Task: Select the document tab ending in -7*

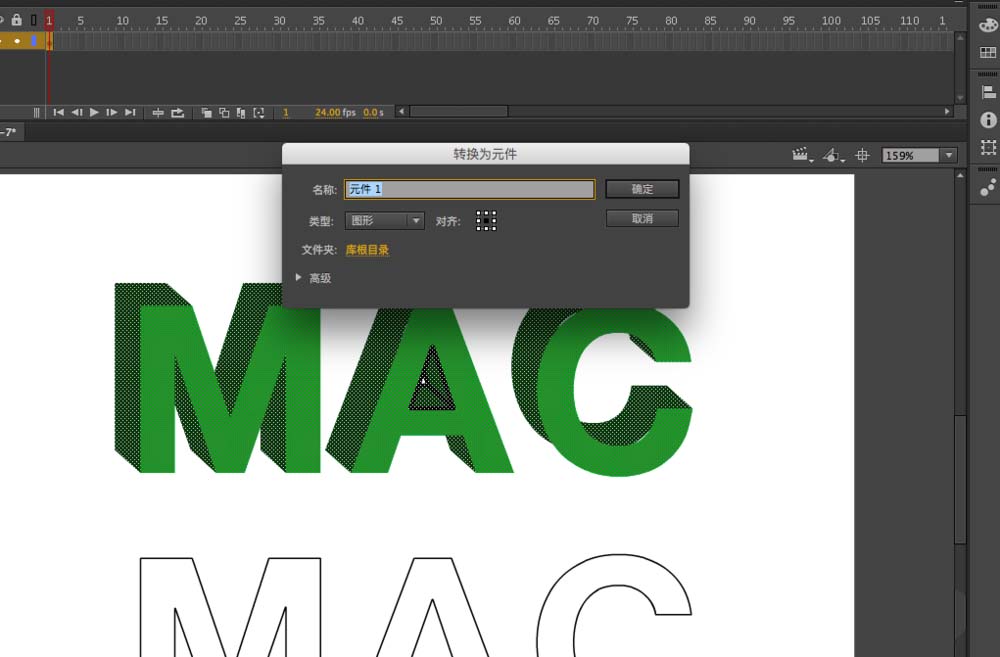Action: (11, 132)
